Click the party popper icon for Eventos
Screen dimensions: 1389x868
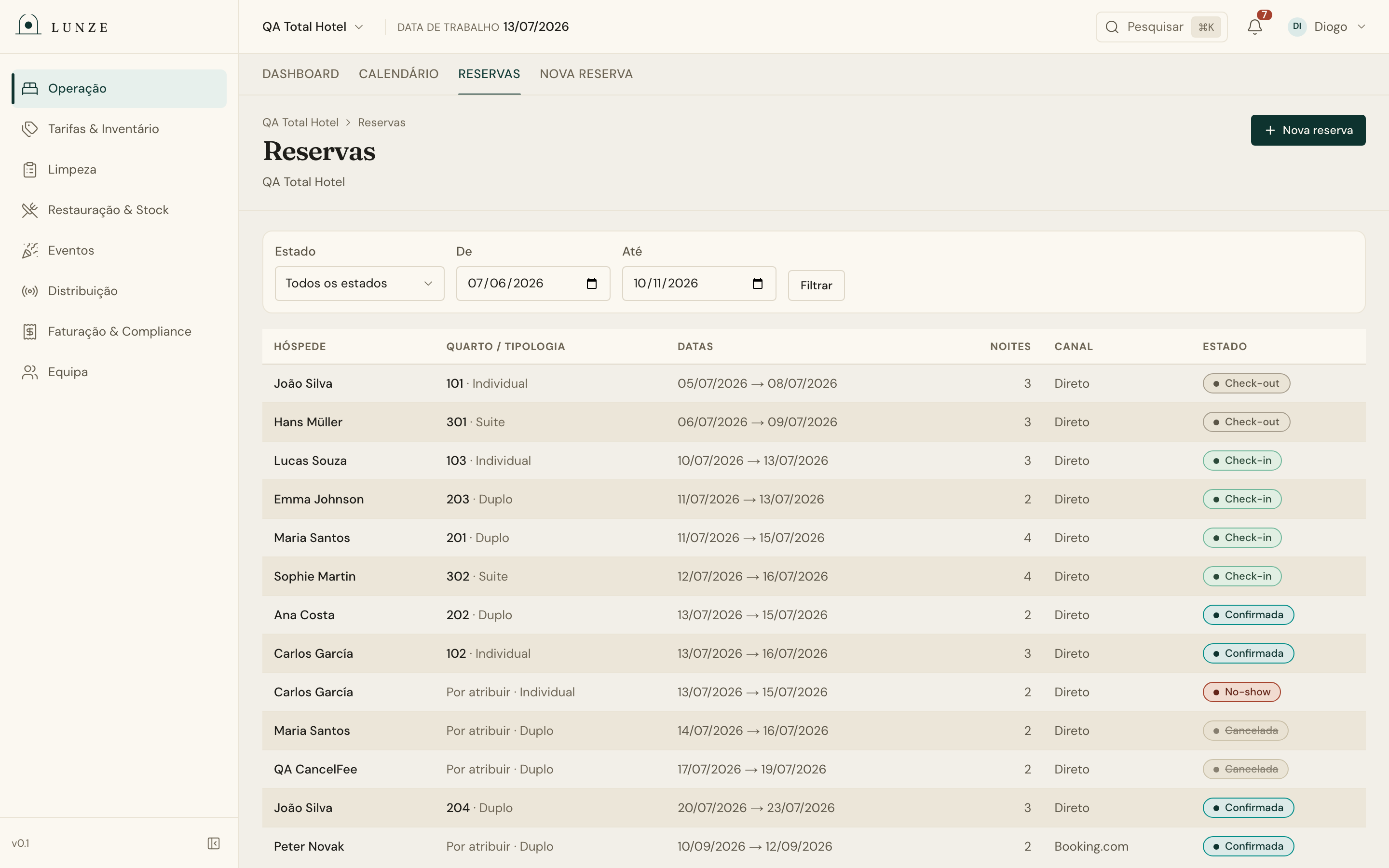click(30, 250)
